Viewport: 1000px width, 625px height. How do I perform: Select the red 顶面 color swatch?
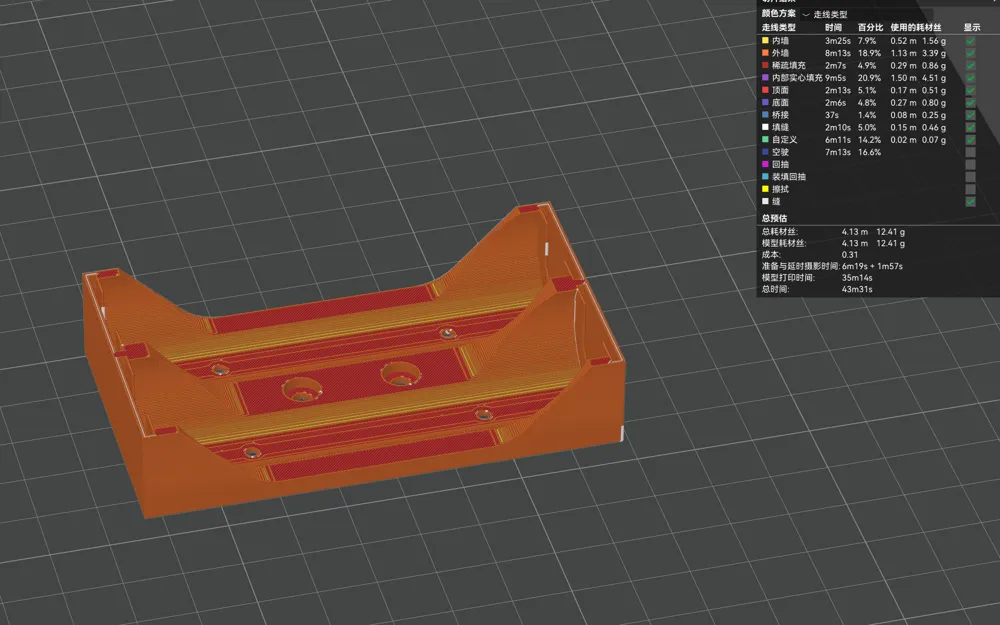765,90
